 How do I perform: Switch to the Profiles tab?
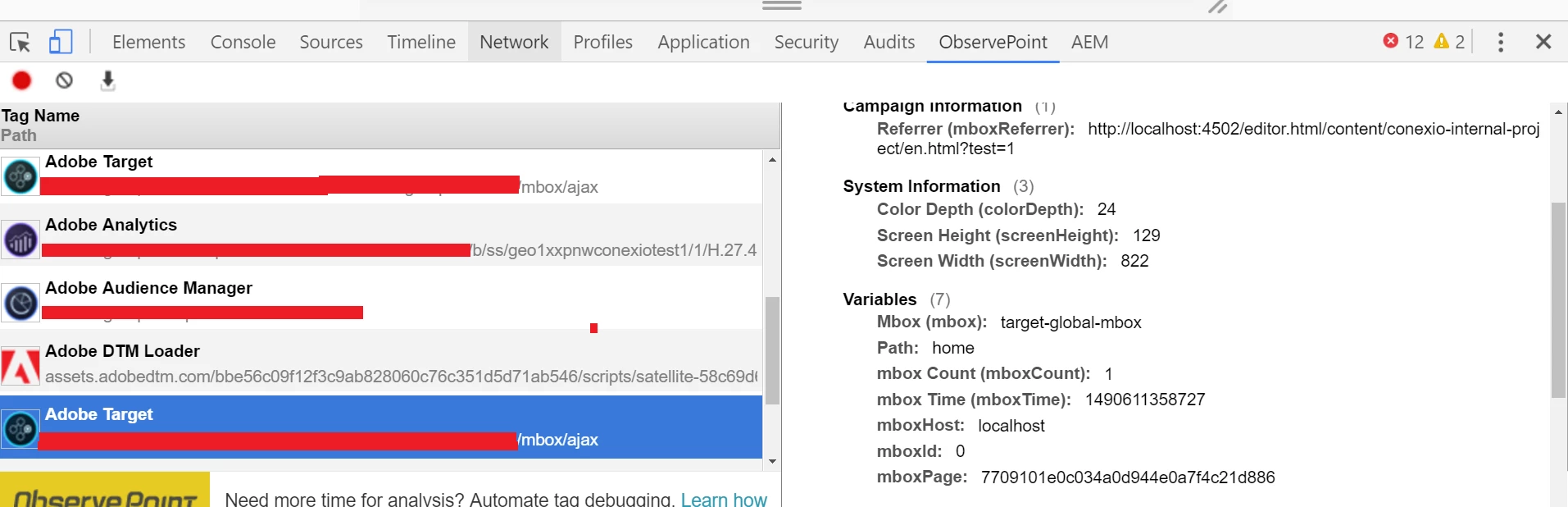[x=603, y=42]
